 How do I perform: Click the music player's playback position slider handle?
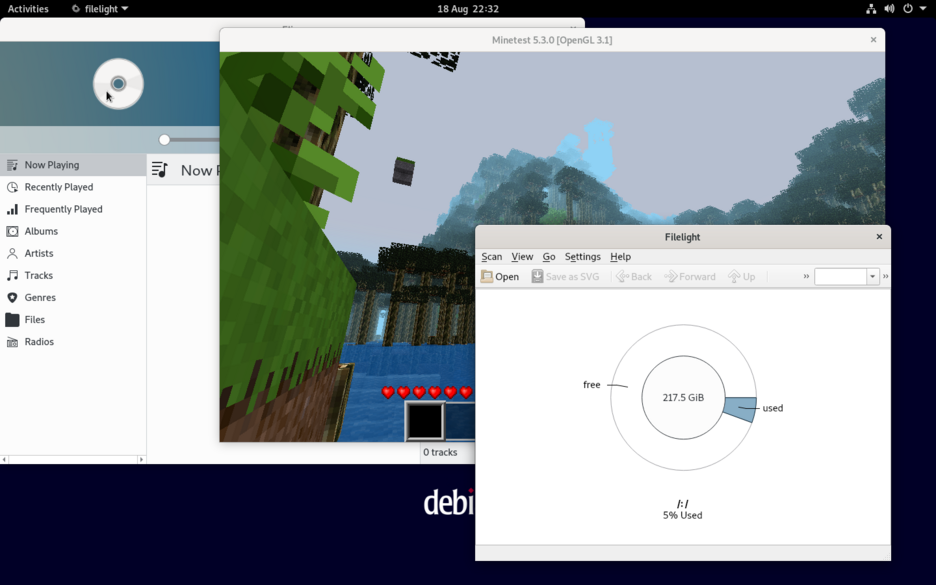pos(164,140)
